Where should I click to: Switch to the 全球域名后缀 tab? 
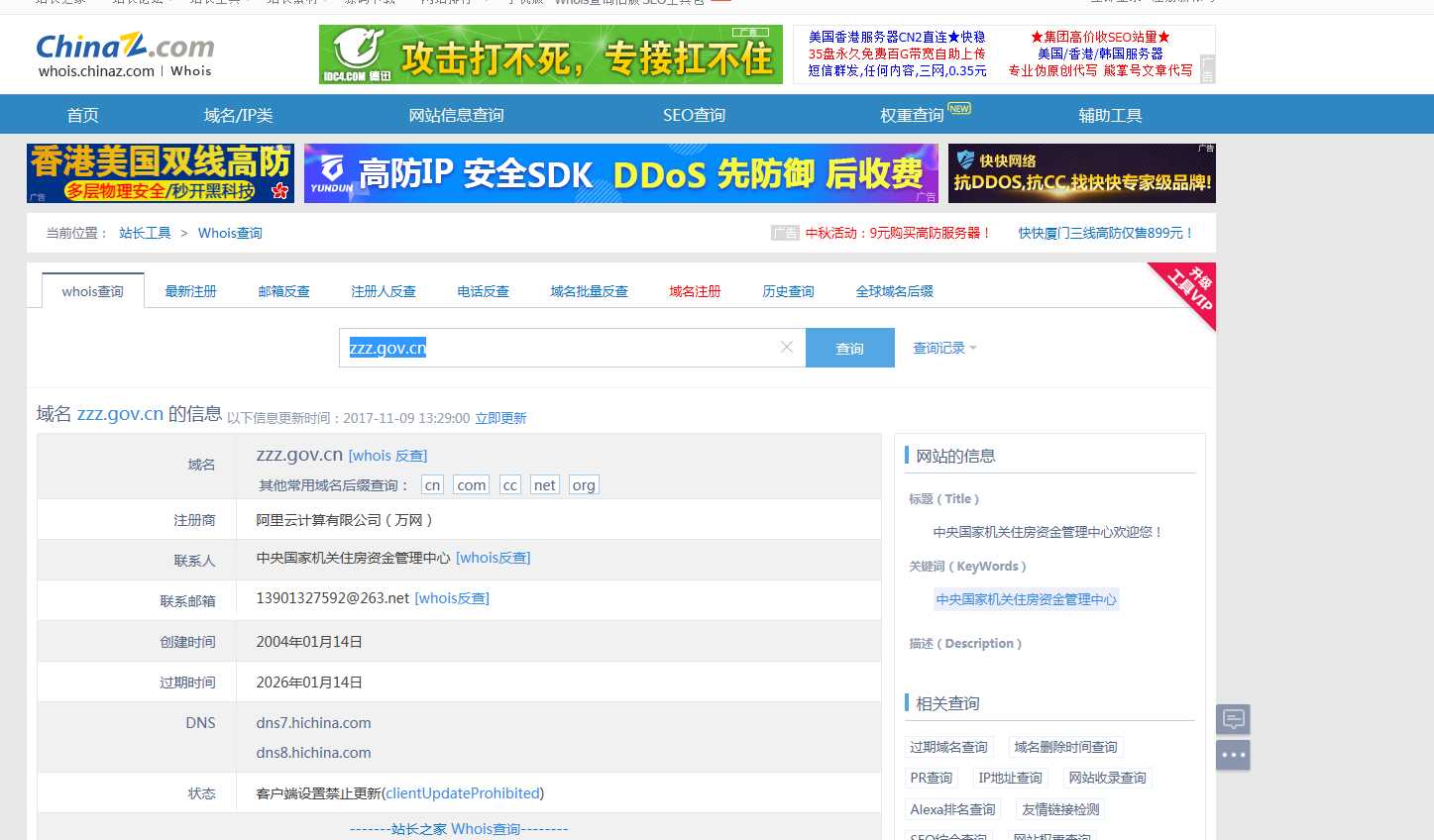894,291
